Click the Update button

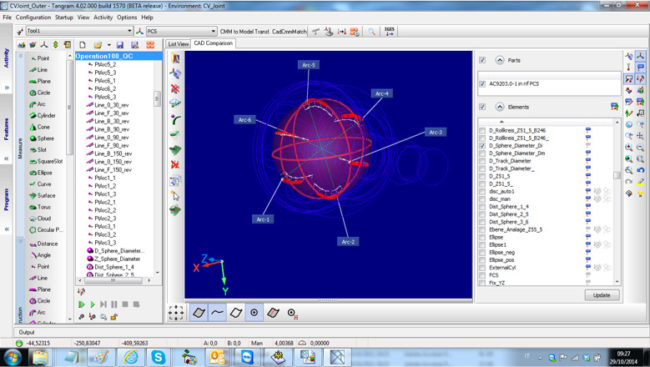click(601, 295)
